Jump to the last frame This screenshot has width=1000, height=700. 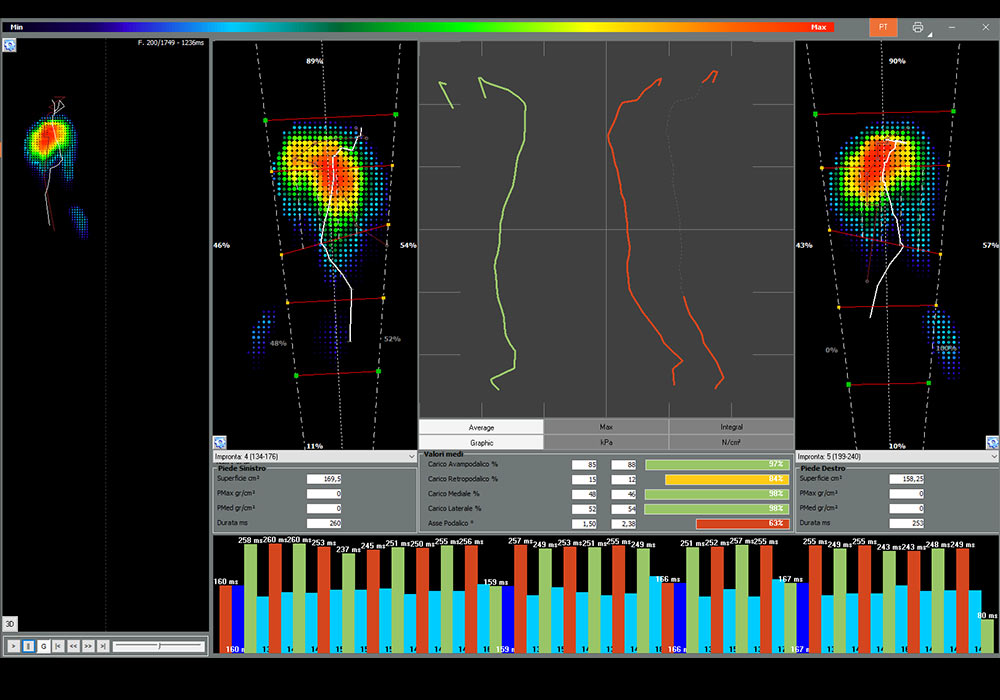102,646
